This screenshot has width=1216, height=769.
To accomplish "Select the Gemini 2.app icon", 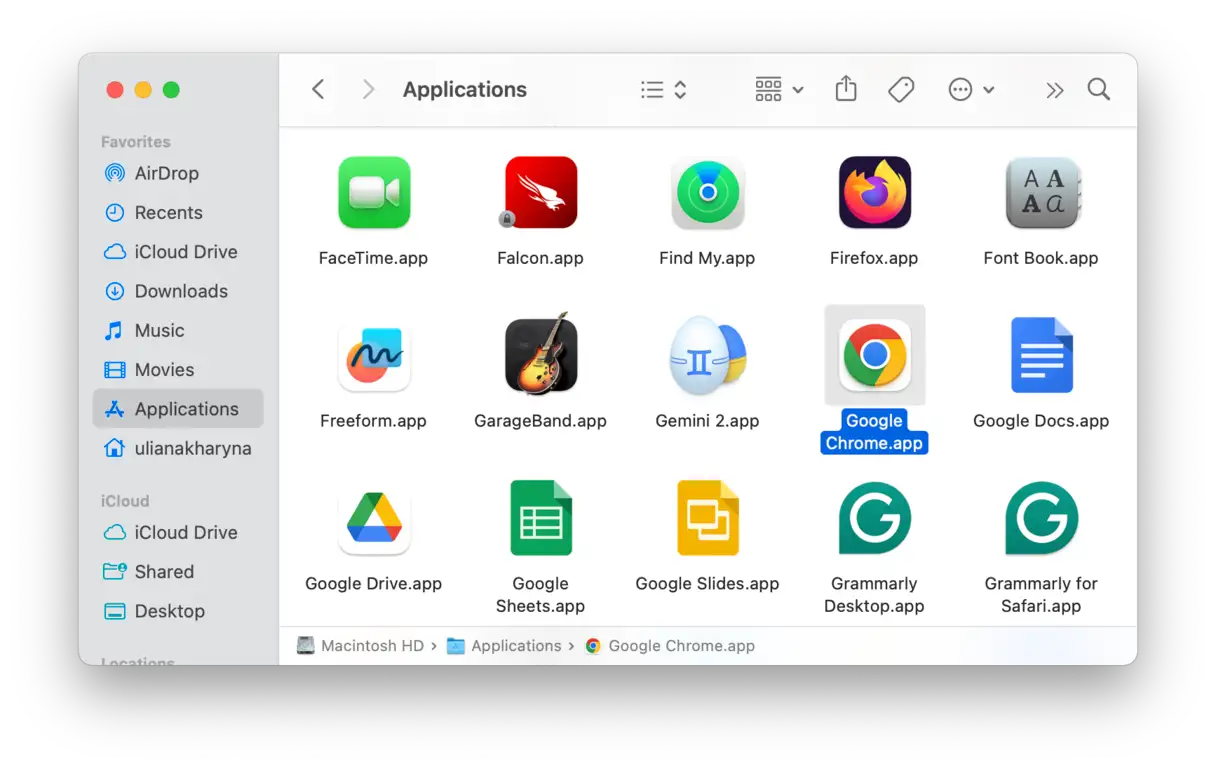I will coord(708,356).
